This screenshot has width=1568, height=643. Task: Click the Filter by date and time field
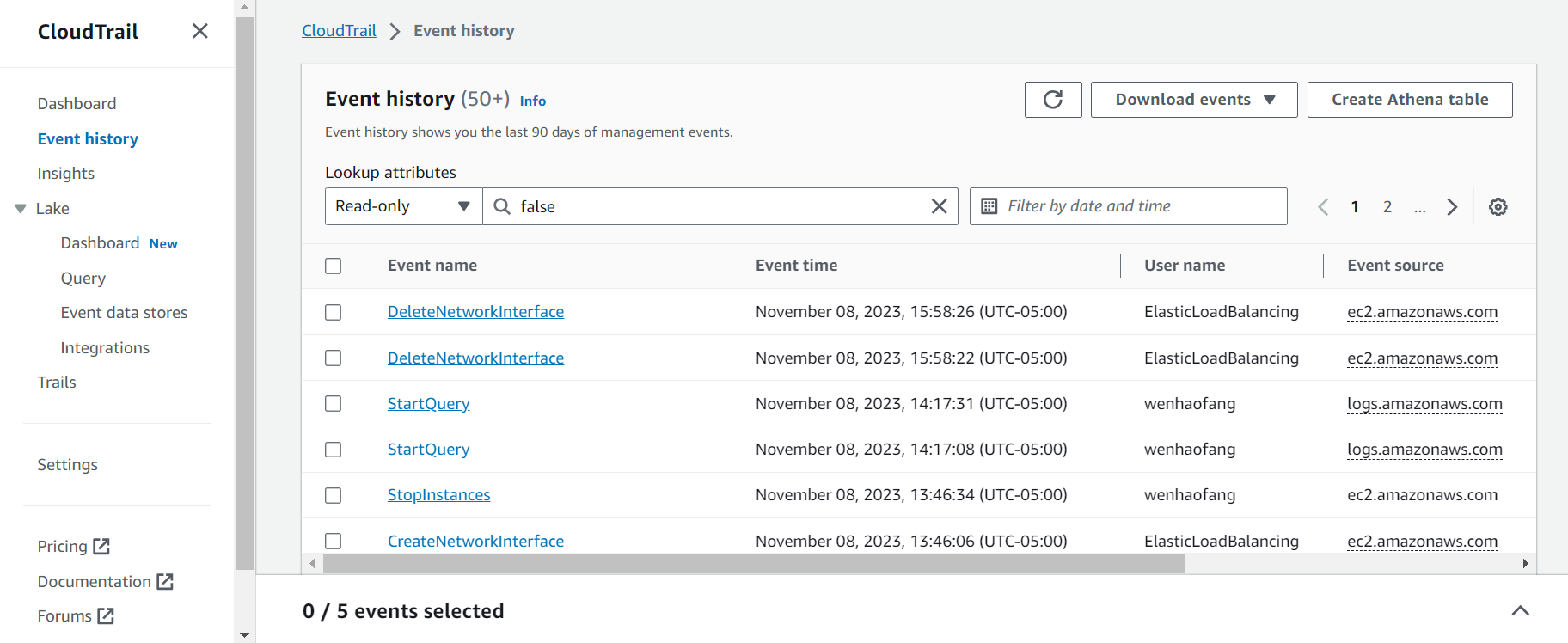(x=1129, y=206)
